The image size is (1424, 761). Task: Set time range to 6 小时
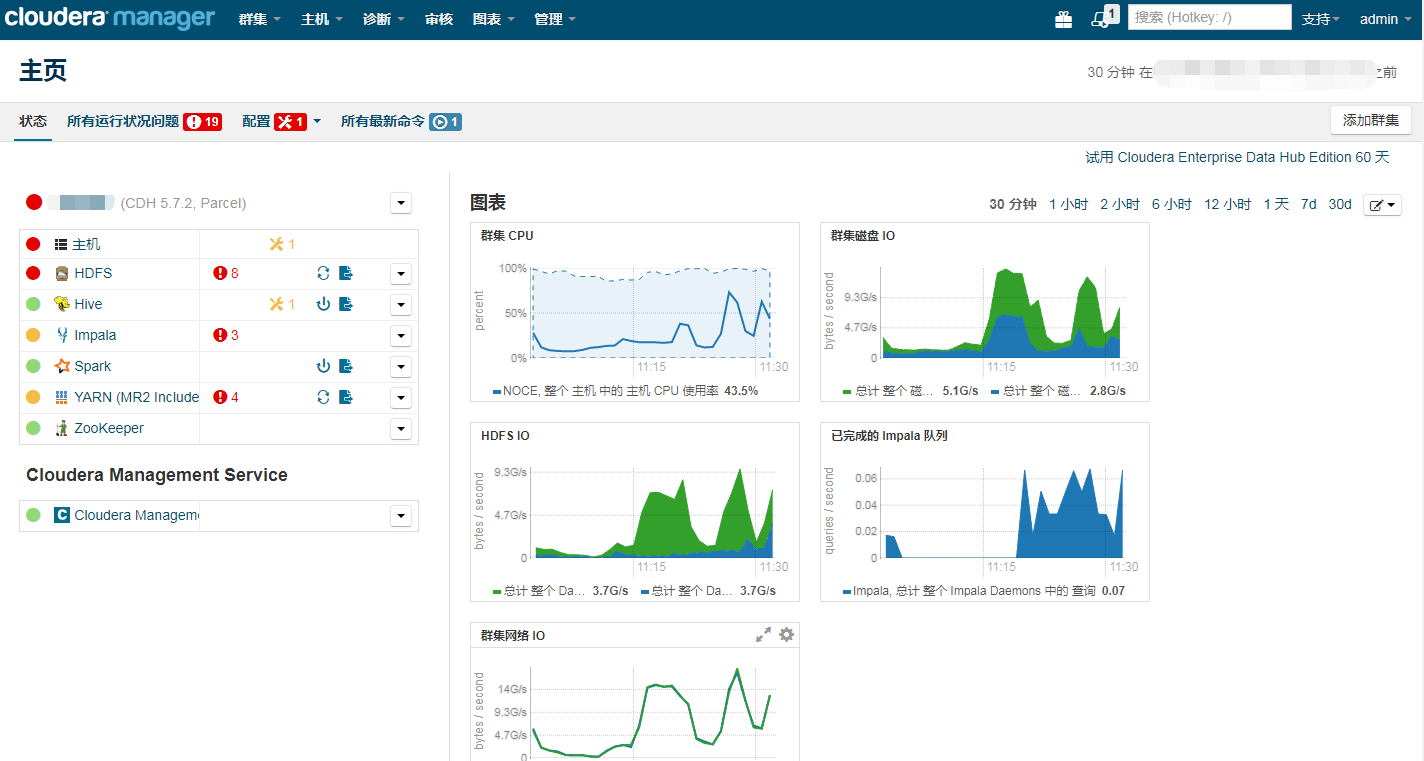click(x=1171, y=204)
